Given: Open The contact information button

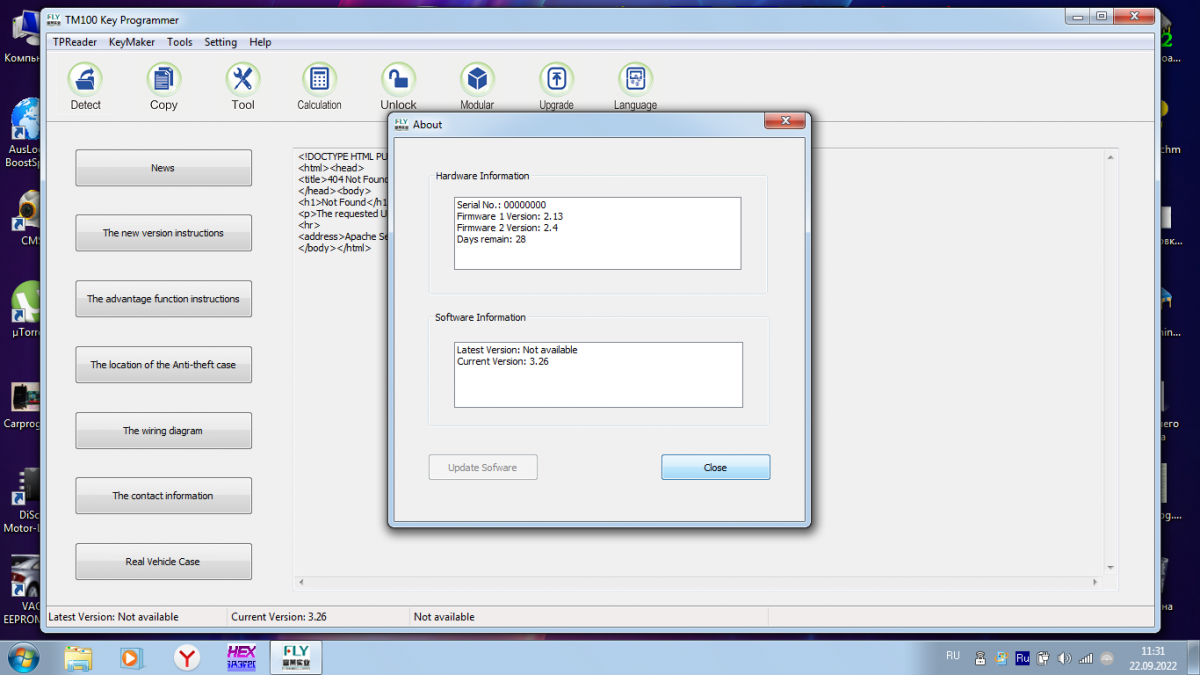Looking at the screenshot, I should (163, 496).
